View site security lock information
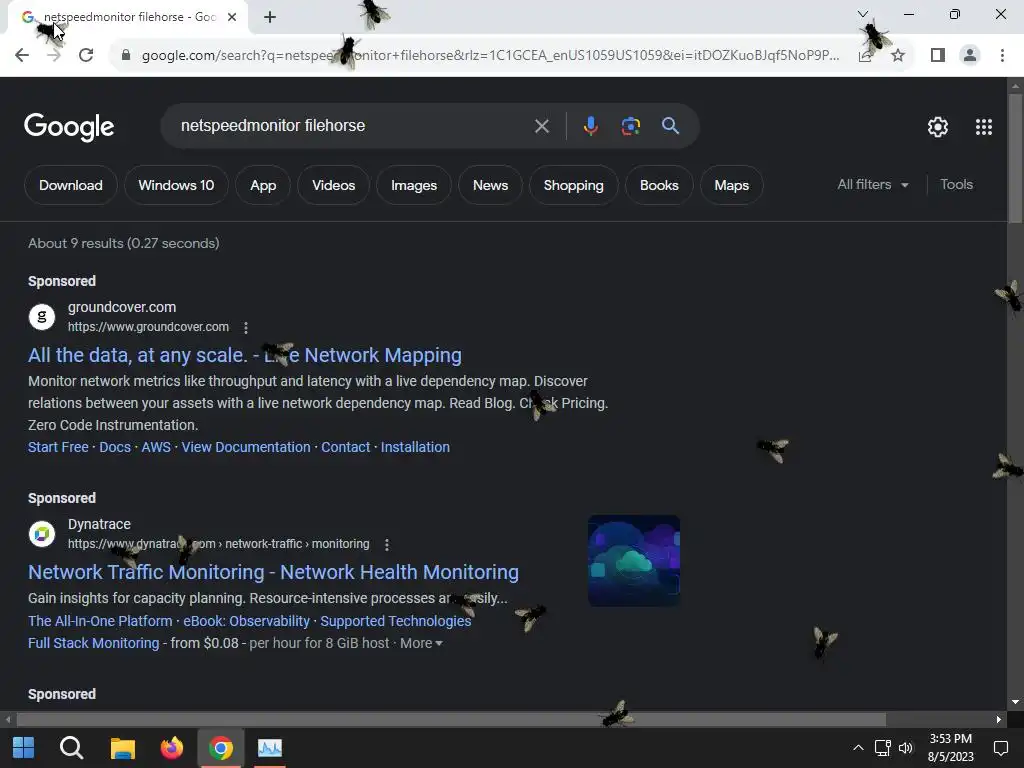This screenshot has width=1024, height=768. pos(126,56)
